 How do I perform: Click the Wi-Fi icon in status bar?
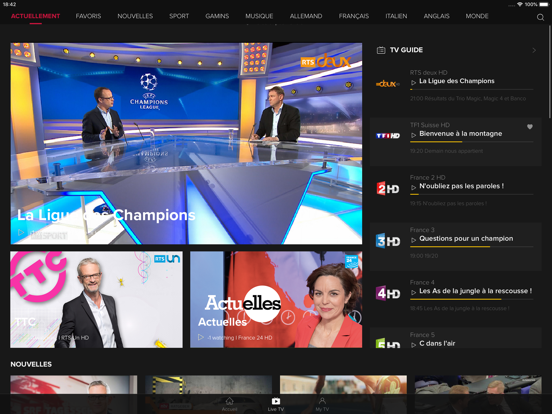pos(520,4)
